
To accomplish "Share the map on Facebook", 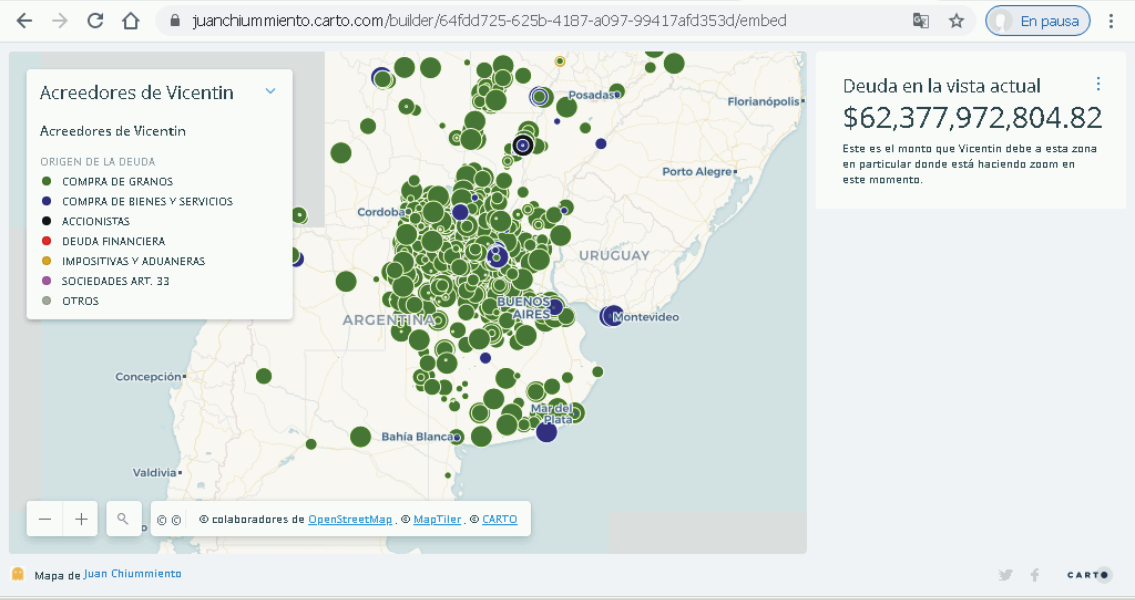I will [1035, 575].
